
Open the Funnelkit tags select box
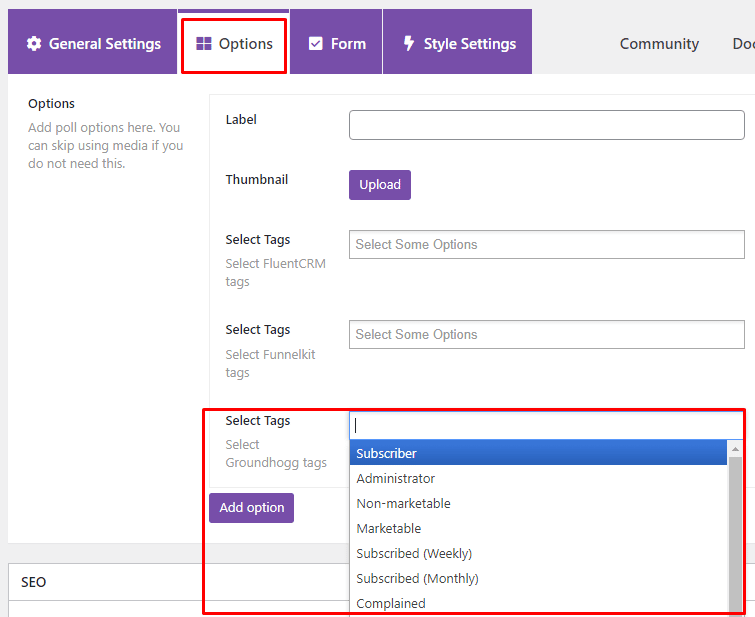547,335
